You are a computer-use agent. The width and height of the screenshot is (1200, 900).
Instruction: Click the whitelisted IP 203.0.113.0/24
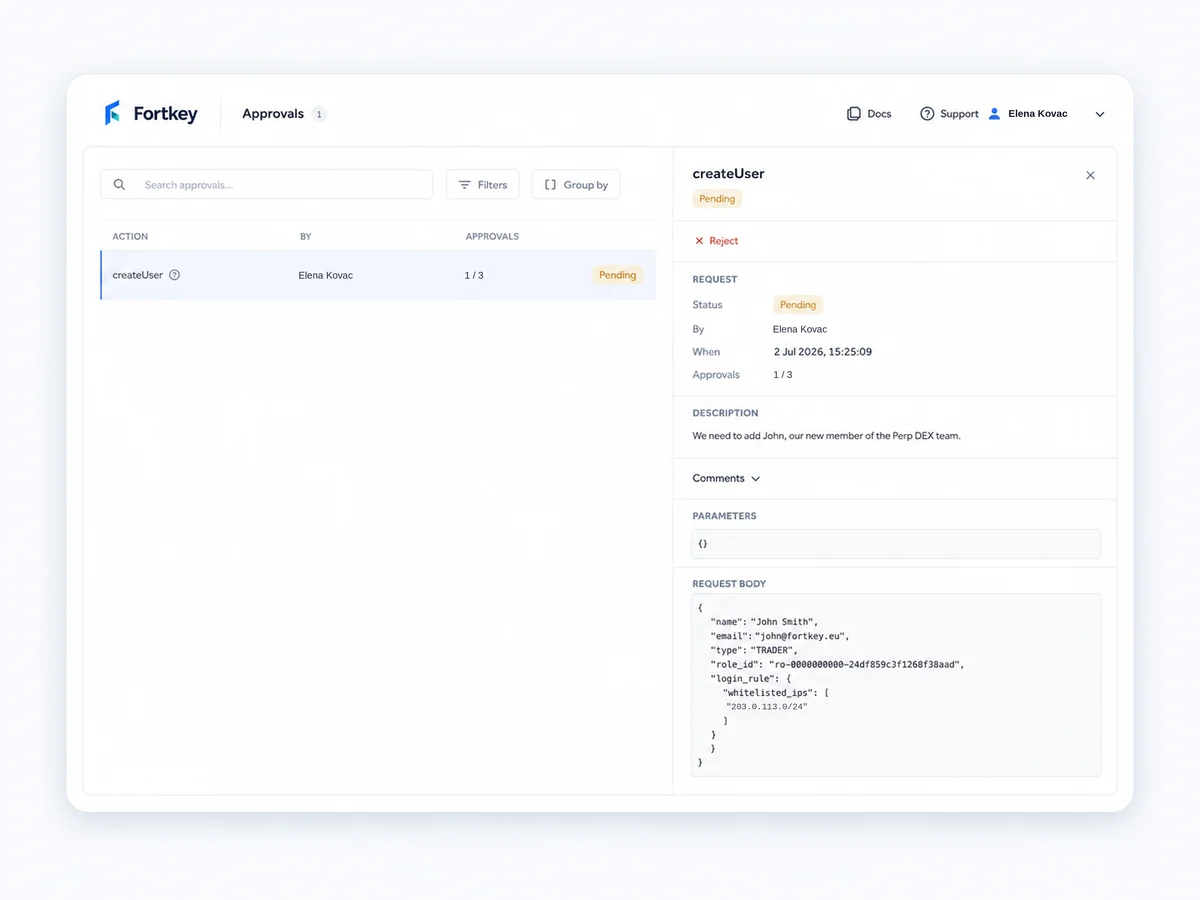click(766, 706)
